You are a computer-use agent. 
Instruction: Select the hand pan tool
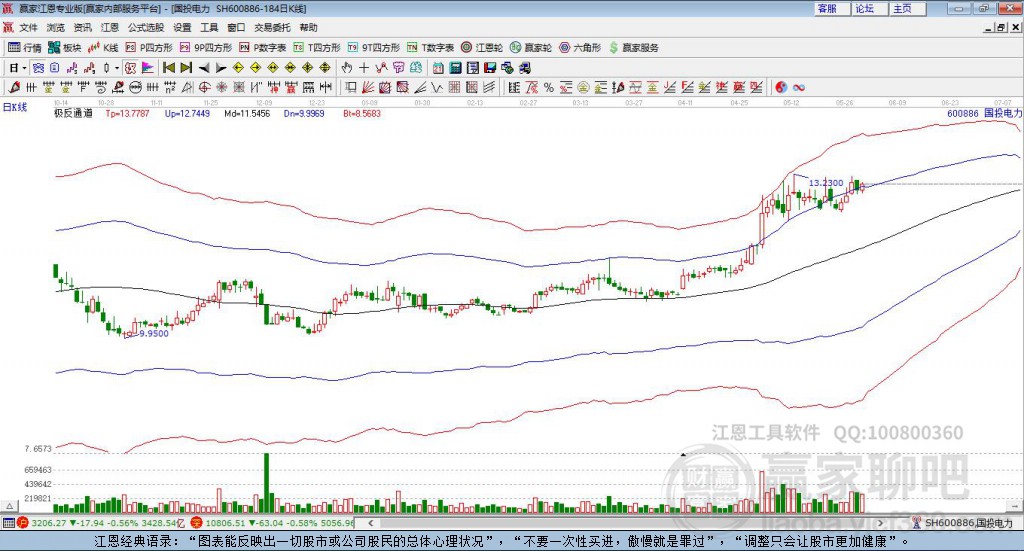coord(347,68)
